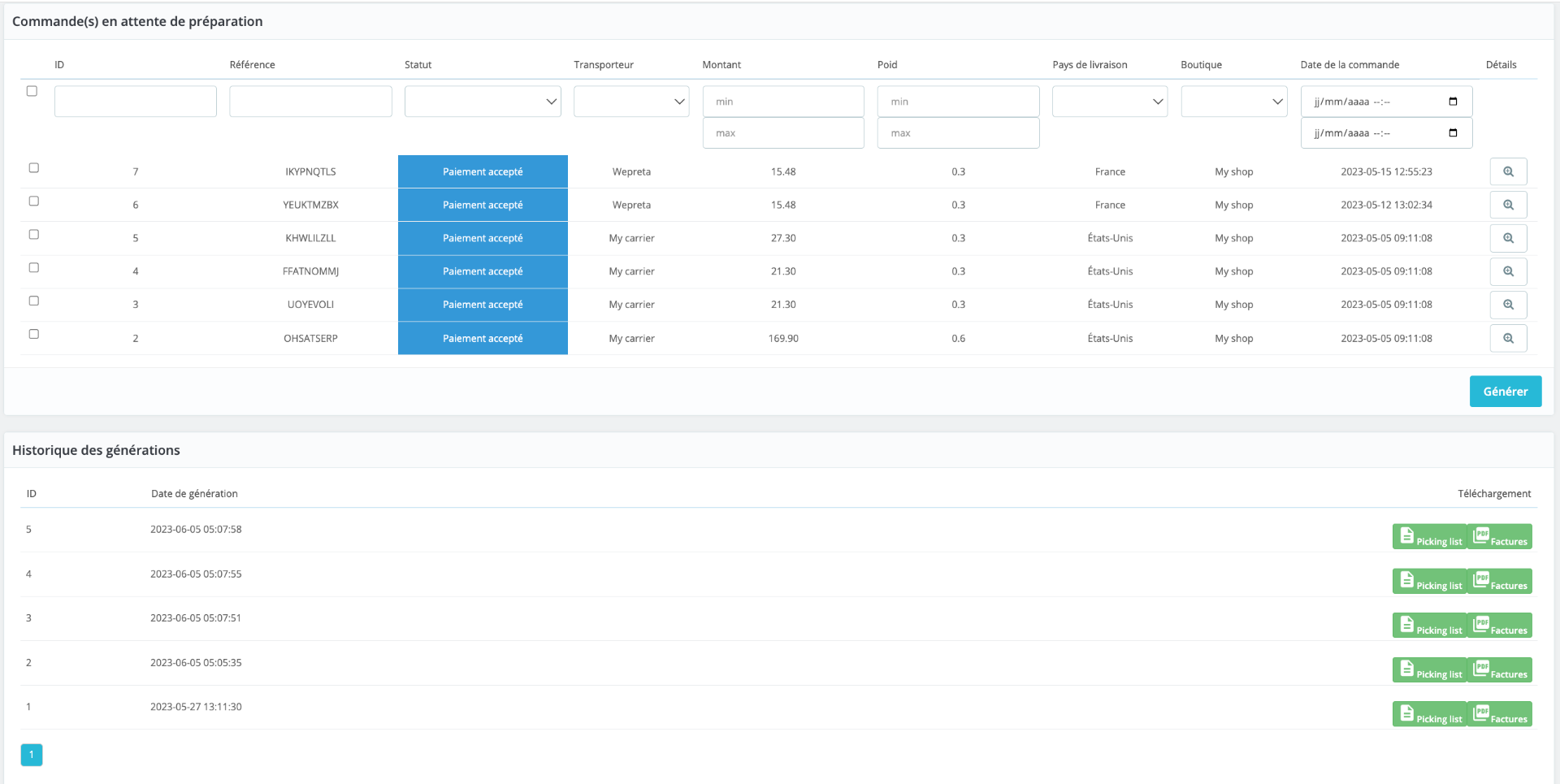Image resolution: width=1560 pixels, height=784 pixels.
Task: Open calendar picker for end order date
Action: point(1453,133)
